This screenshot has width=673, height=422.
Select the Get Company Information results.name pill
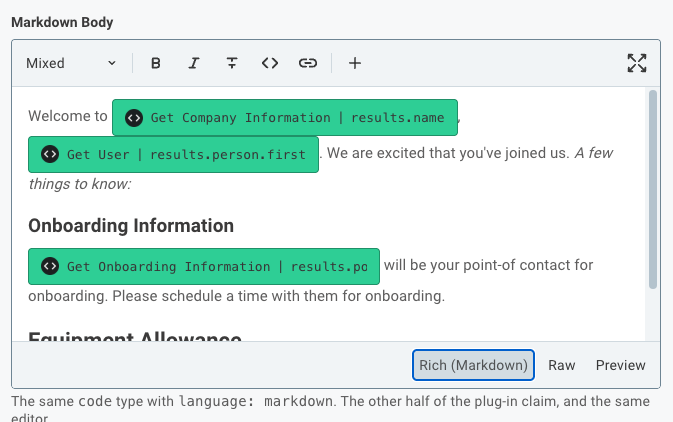click(285, 118)
